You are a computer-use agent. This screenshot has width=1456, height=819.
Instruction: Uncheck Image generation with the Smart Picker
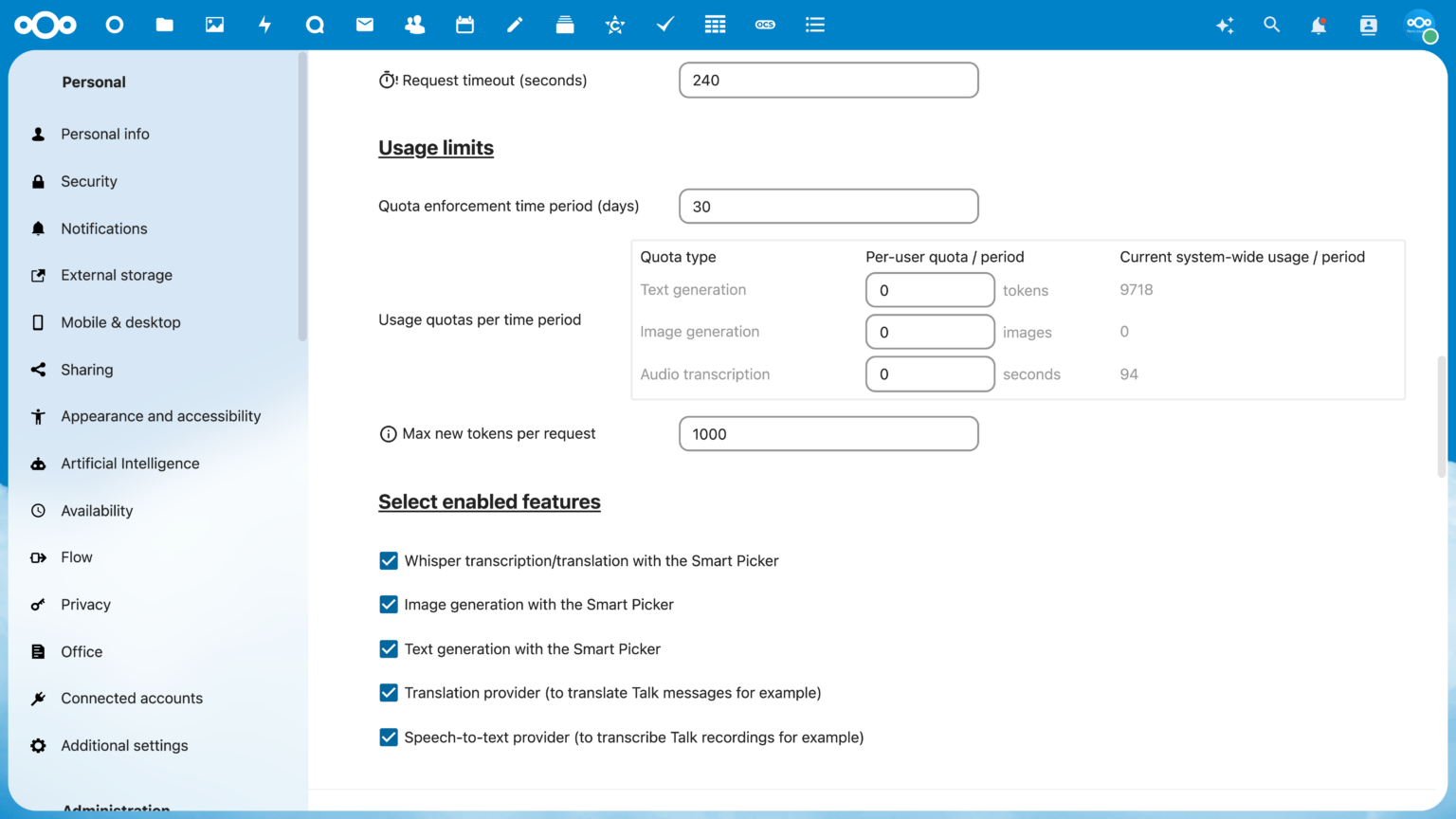(x=389, y=604)
